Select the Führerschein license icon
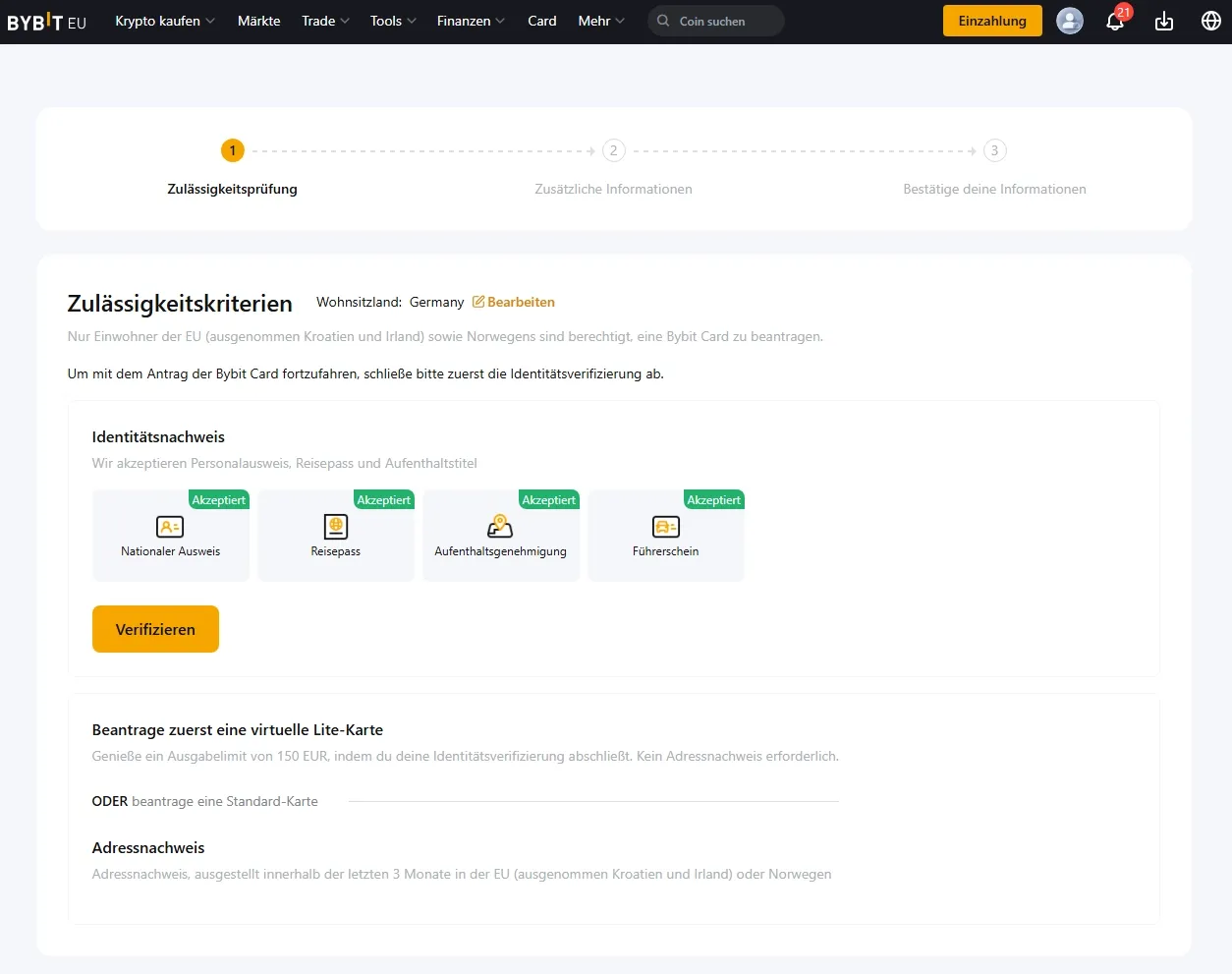The image size is (1232, 974). pyautogui.click(x=666, y=527)
